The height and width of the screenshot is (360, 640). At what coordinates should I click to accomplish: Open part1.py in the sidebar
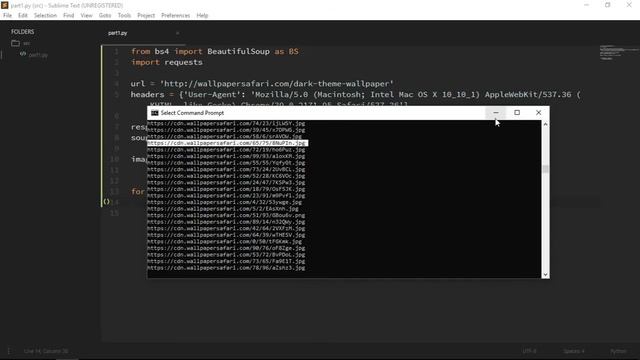coord(38,55)
